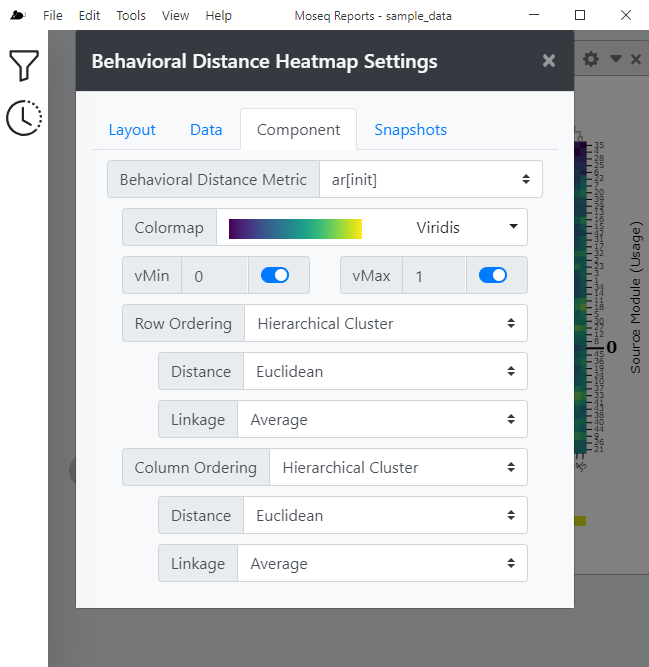Open the Row Ordering dropdown
Screen dimensions: 649x667
pos(386,323)
